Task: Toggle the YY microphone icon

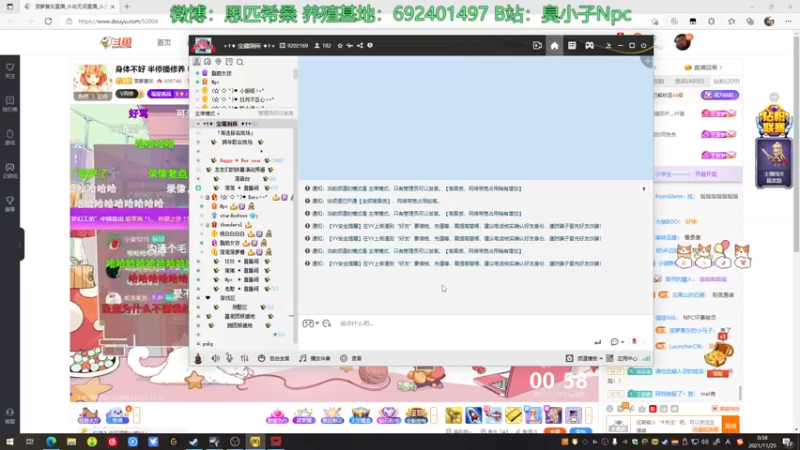Action: tap(230, 358)
